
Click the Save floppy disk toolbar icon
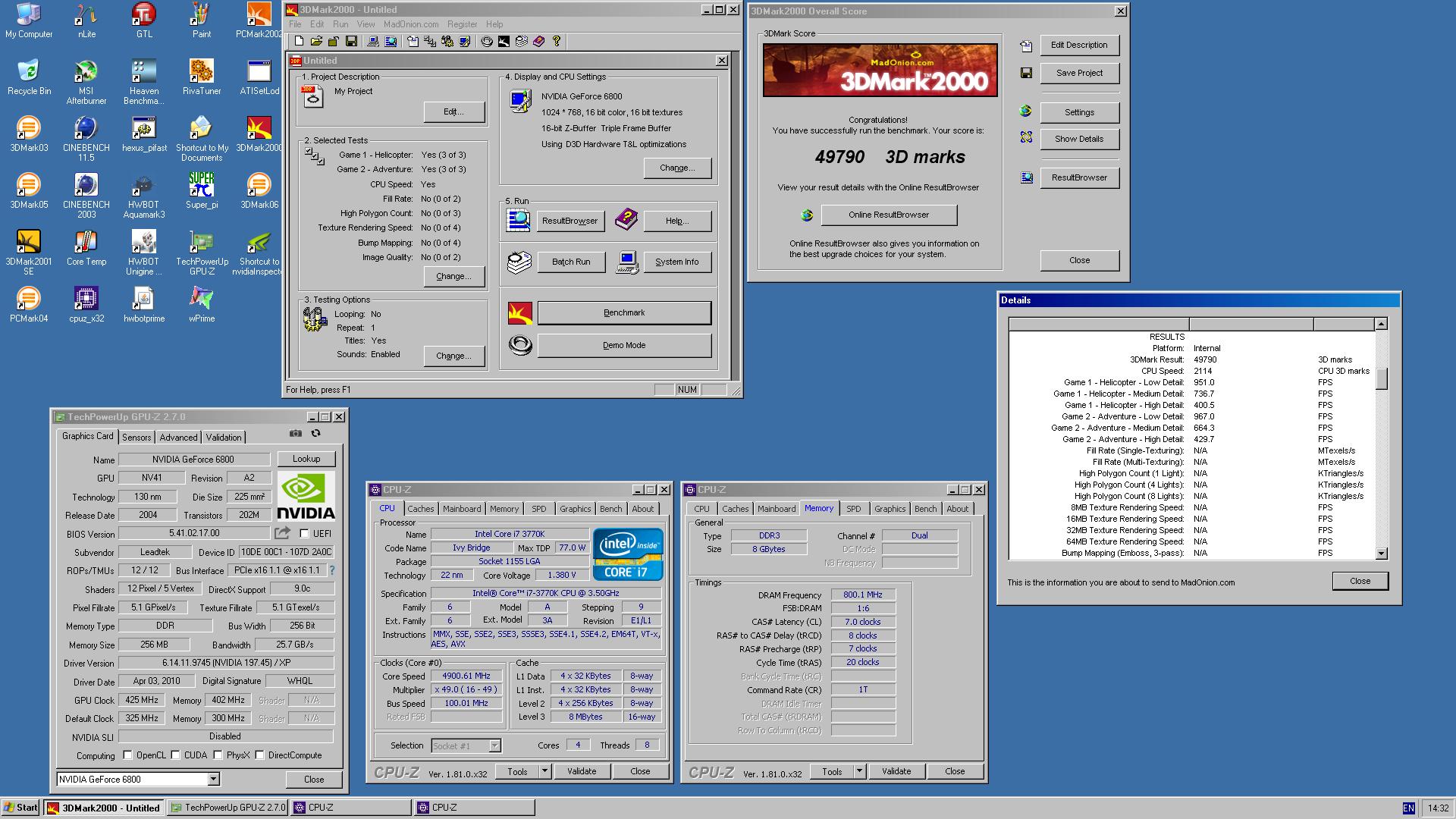(x=351, y=41)
